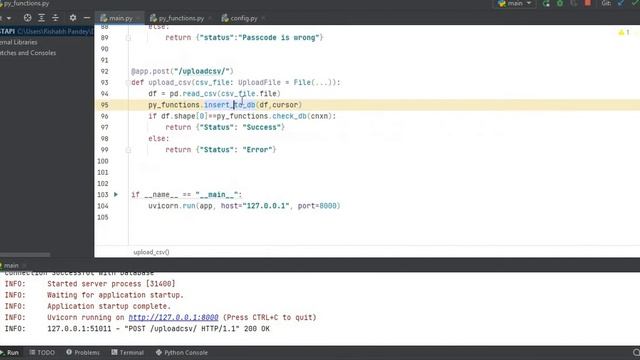Open the http://127.0.0.1:8000 link in console

173,317
